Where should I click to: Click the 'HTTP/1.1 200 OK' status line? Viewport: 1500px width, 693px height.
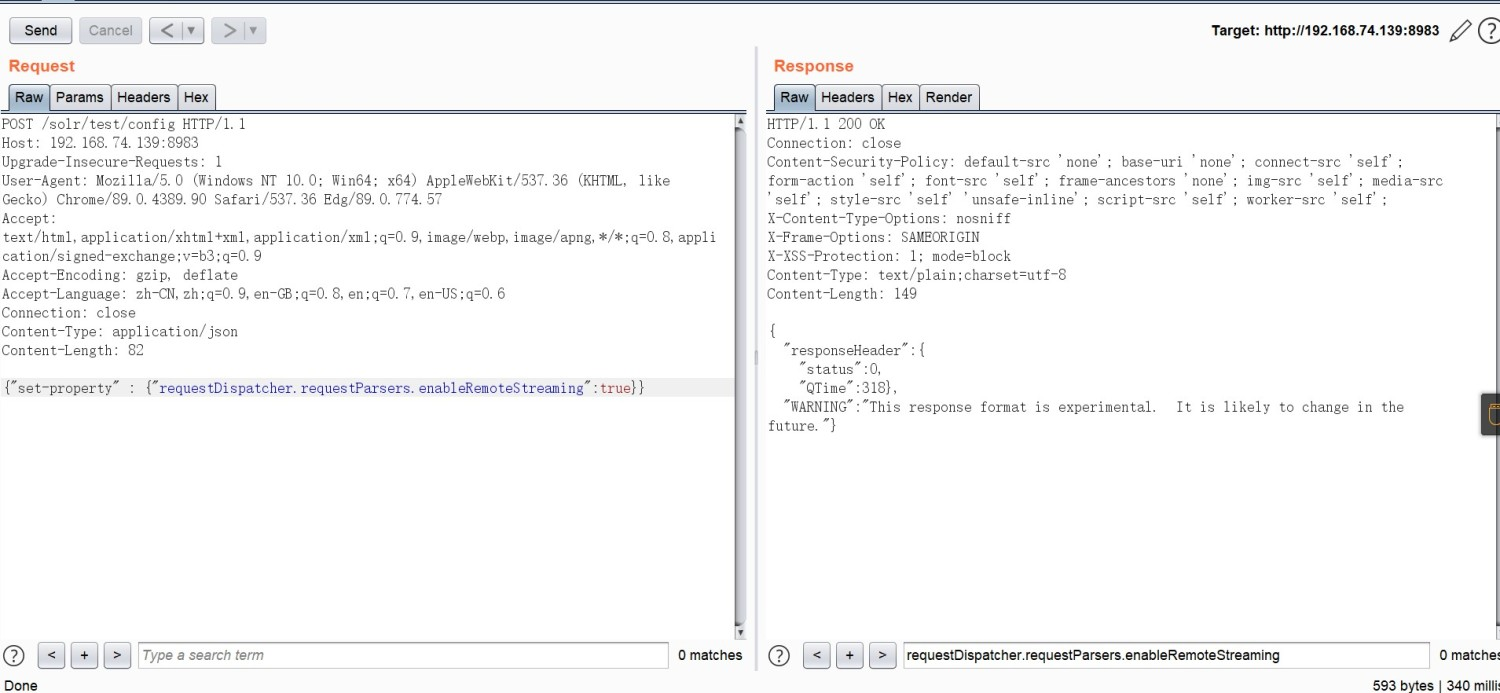[x=826, y=124]
